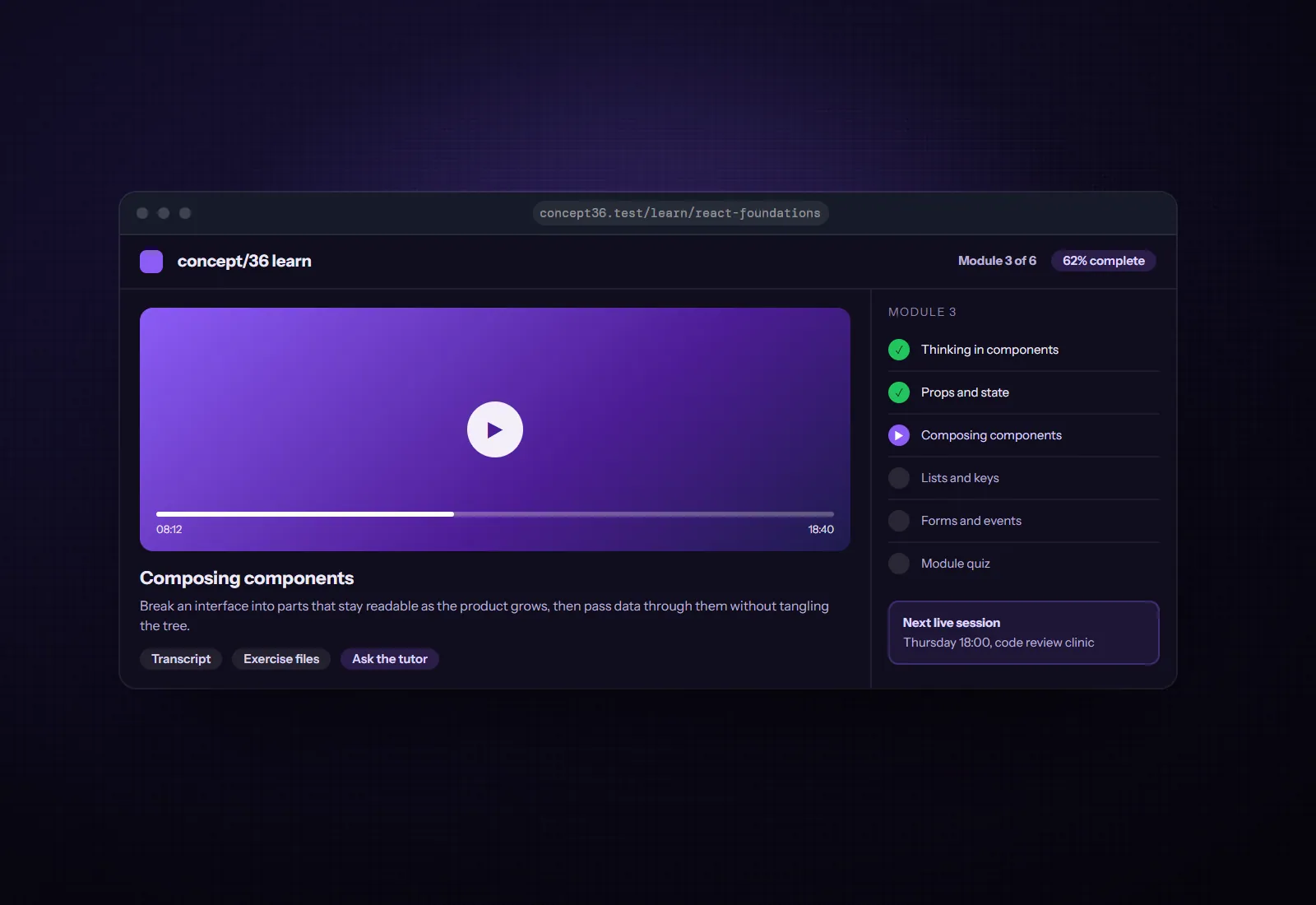Viewport: 1316px width, 905px height.
Task: Open the Transcript
Action: click(181, 659)
